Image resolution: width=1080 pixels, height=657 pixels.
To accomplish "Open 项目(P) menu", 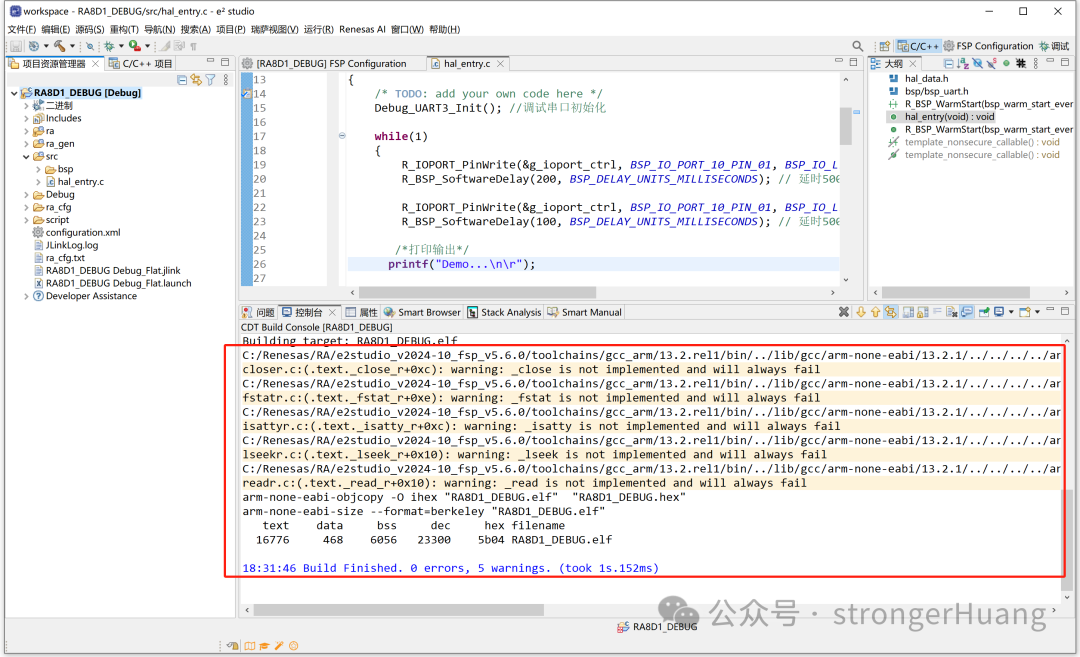I will [x=230, y=29].
